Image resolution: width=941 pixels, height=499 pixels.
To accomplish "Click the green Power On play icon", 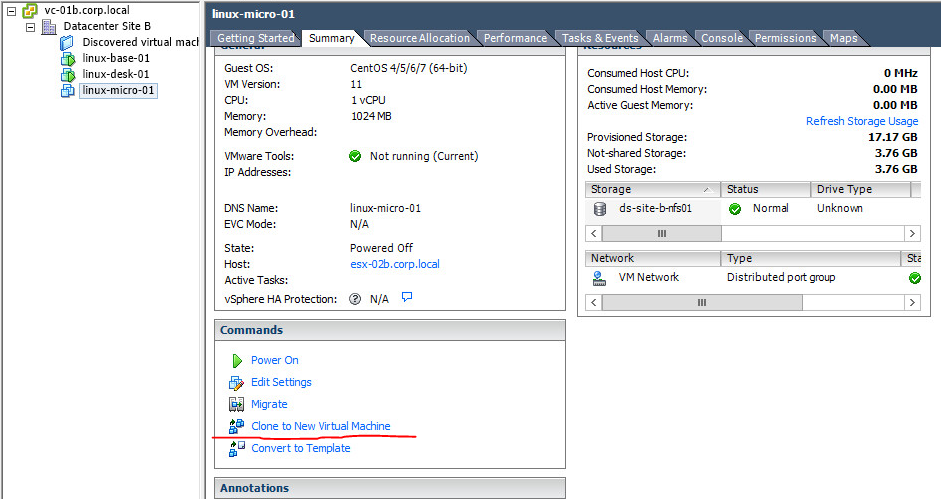I will click(236, 360).
